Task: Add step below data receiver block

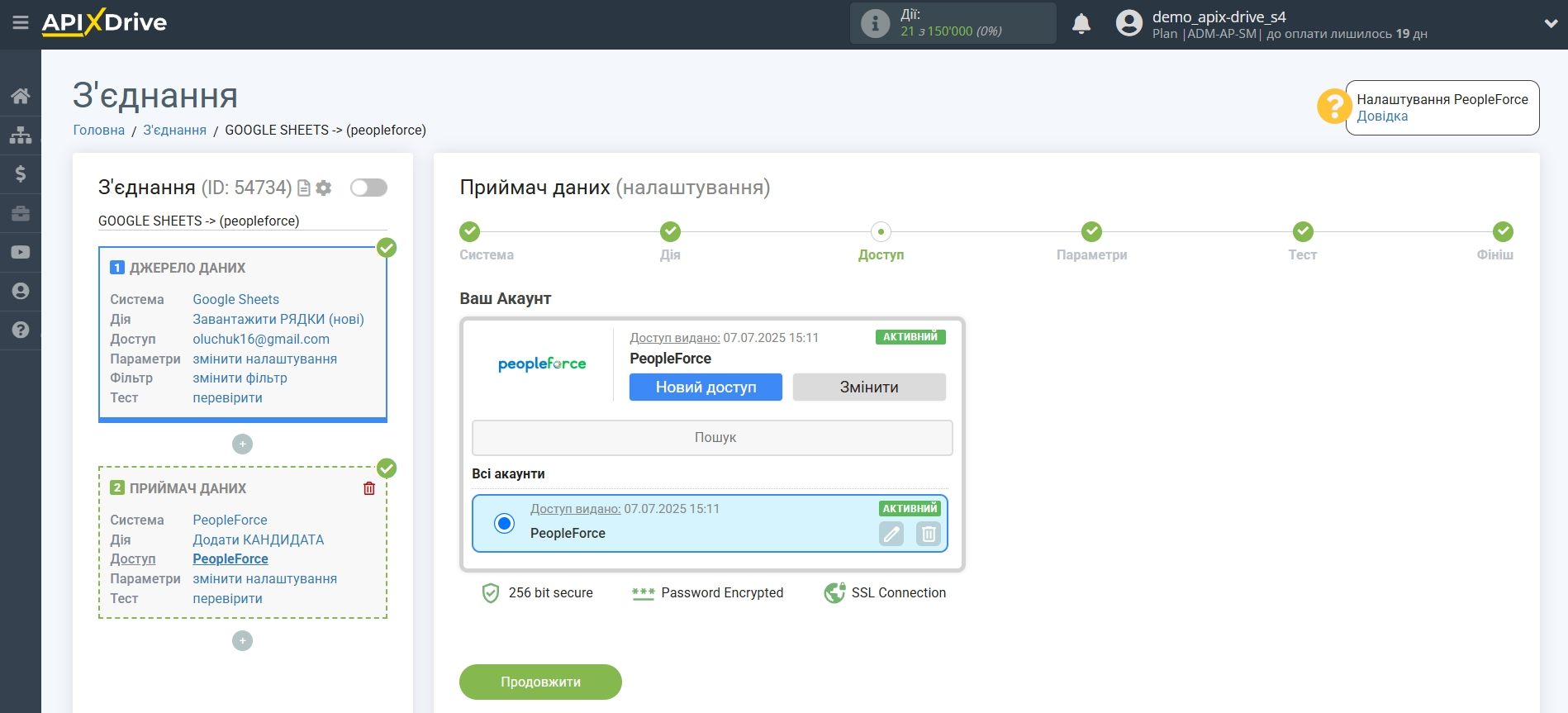Action: (x=242, y=641)
